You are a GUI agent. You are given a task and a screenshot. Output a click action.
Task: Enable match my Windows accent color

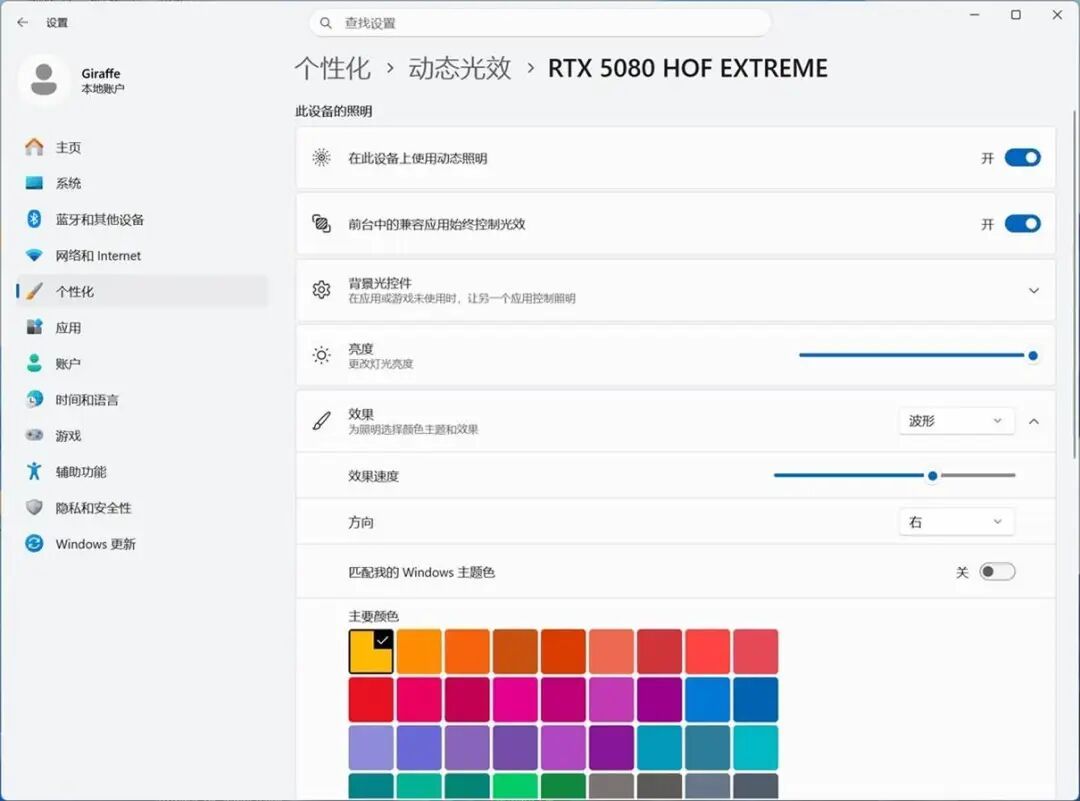click(997, 572)
